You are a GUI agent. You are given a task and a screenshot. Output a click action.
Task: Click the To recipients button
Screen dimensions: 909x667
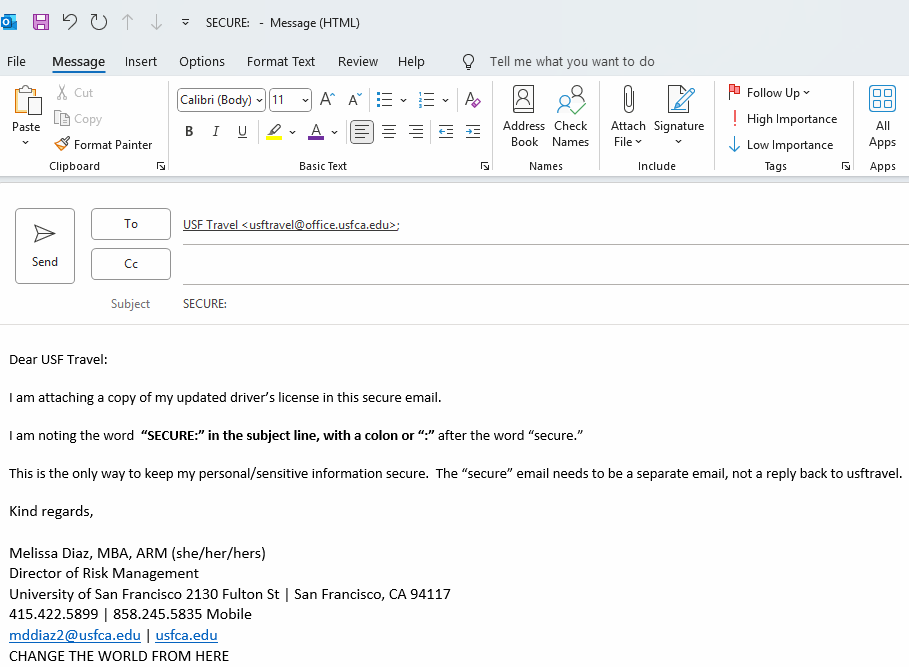(131, 224)
